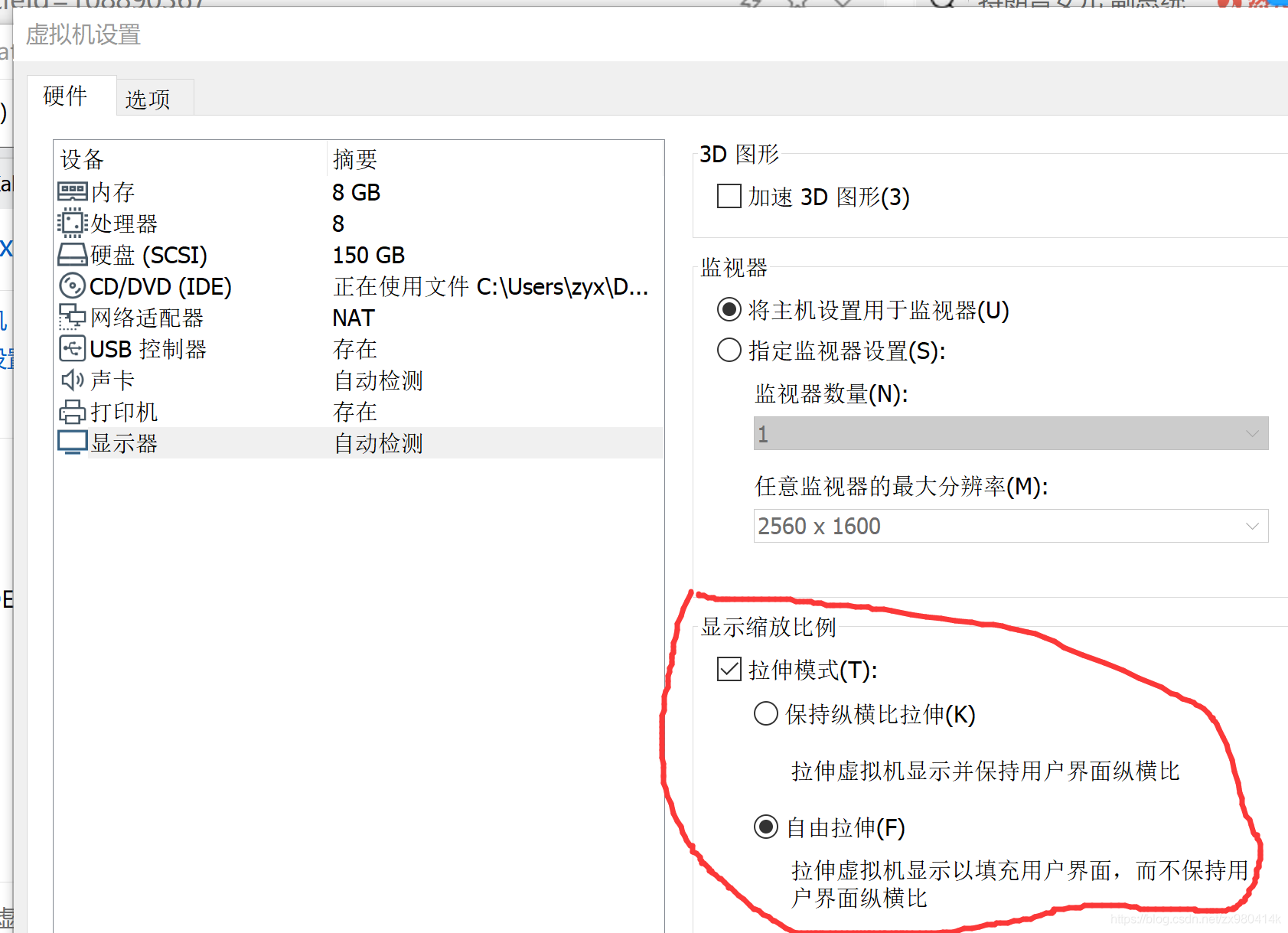Screen dimensions: 1288x933
Task: Select 保持纵横比拉伸(K) radio option
Action: tap(765, 713)
